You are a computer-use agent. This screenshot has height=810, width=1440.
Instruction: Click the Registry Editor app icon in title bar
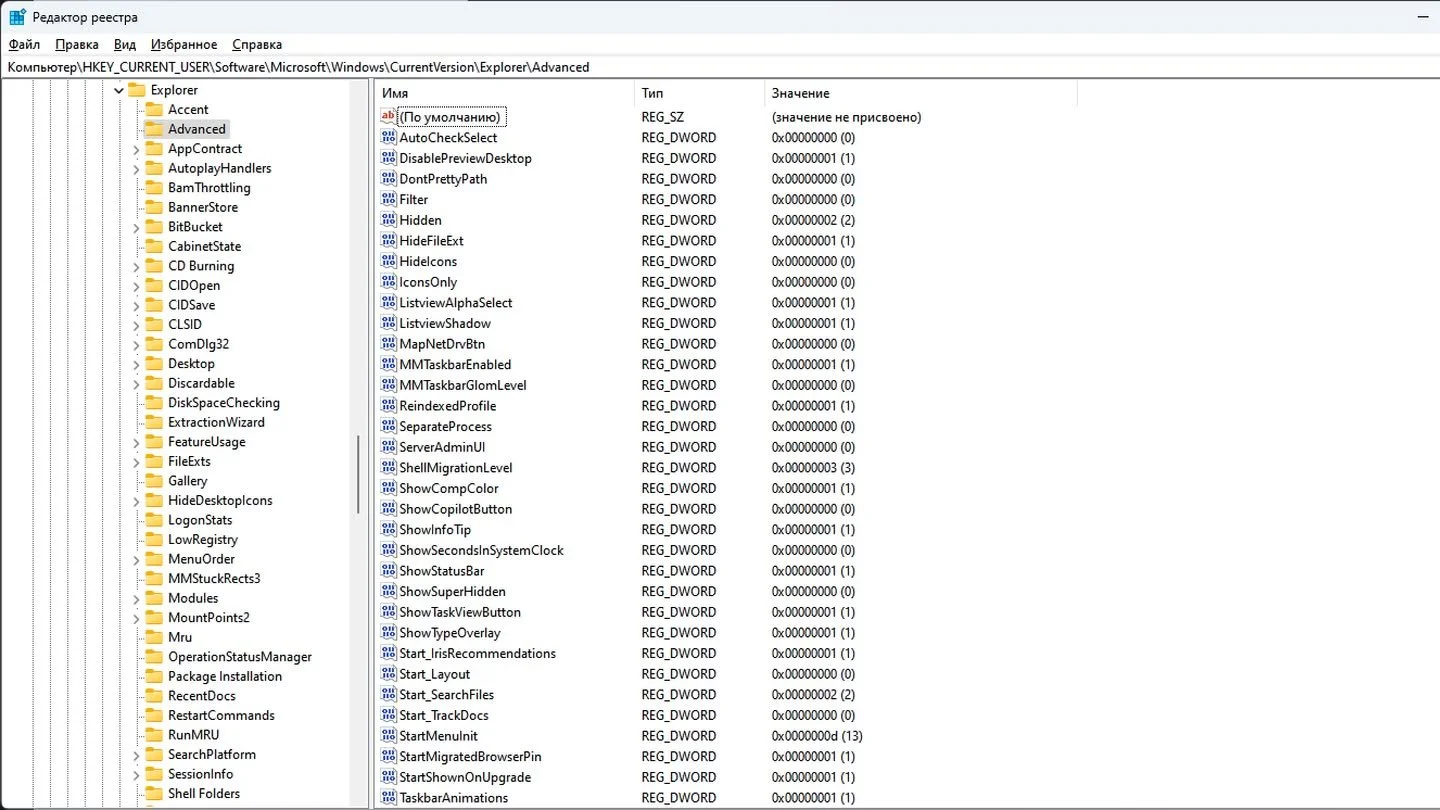point(17,17)
